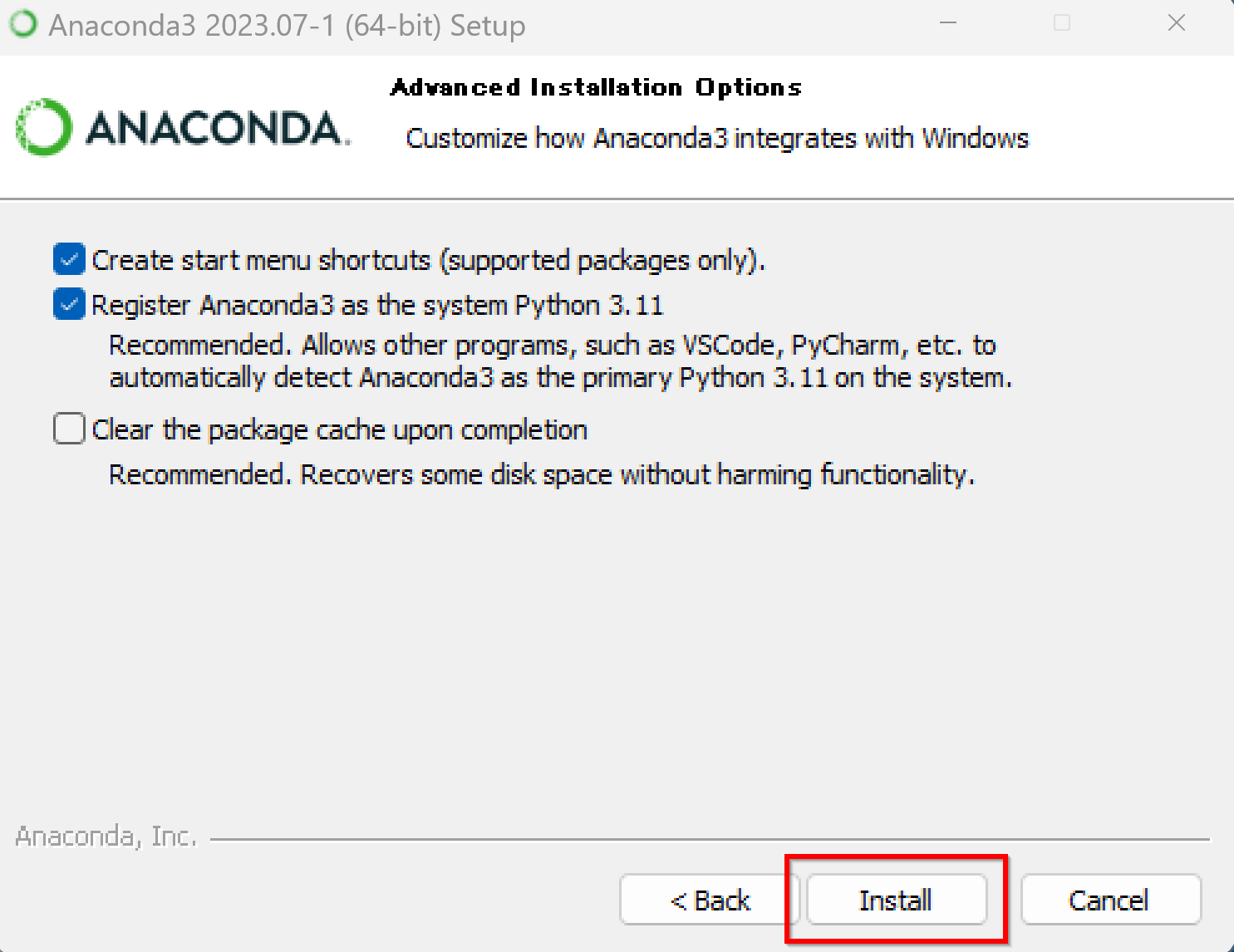Click the 'Create start menu shortcuts' label text
Image resolution: width=1234 pixels, height=952 pixels.
click(428, 261)
